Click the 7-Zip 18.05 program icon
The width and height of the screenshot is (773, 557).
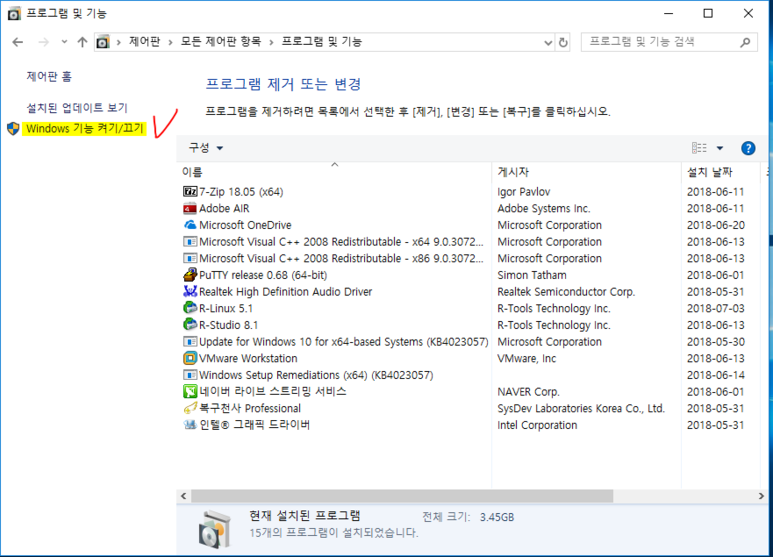pyautogui.click(x=190, y=192)
